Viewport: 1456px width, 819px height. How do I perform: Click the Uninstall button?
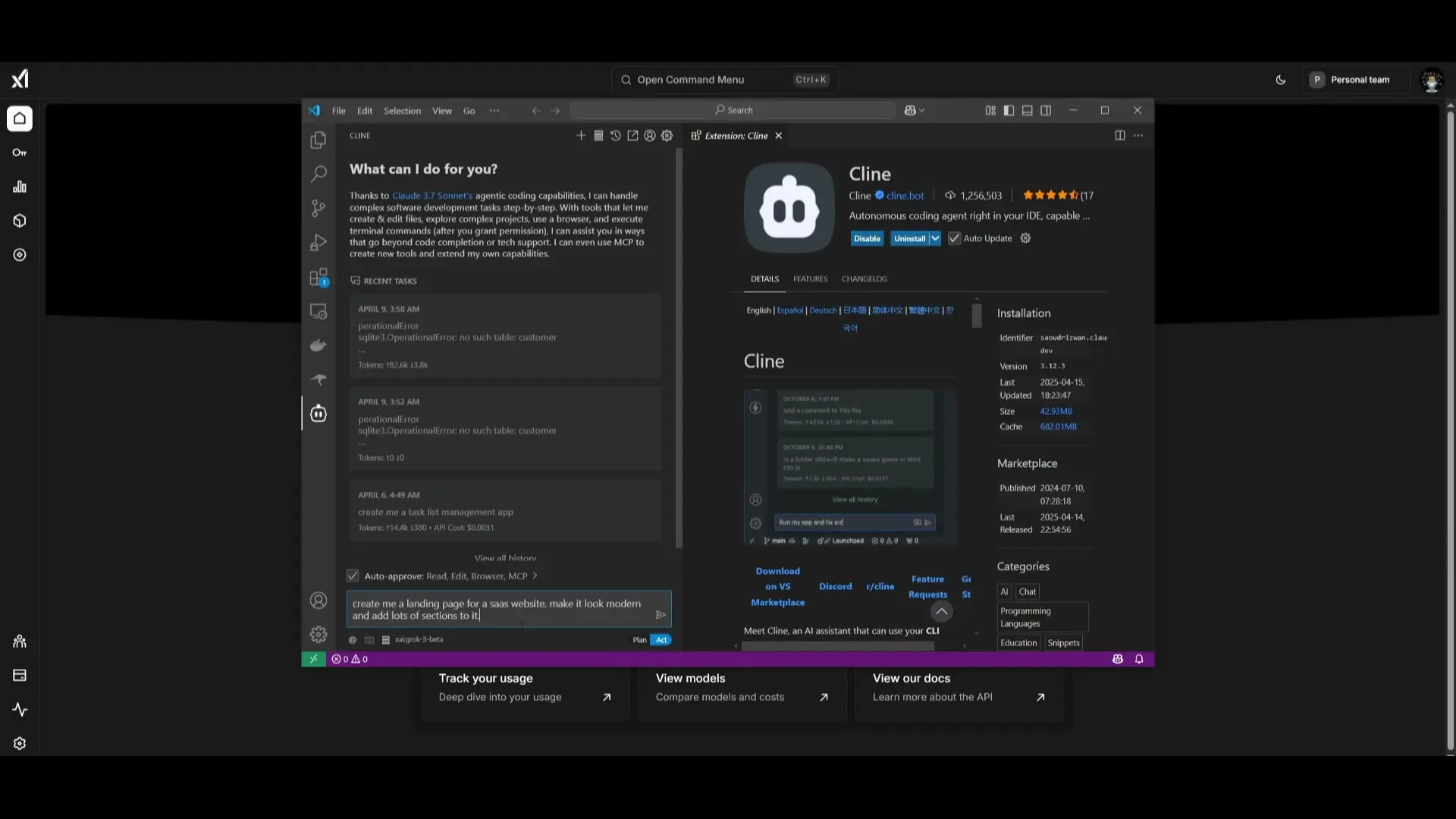click(909, 238)
